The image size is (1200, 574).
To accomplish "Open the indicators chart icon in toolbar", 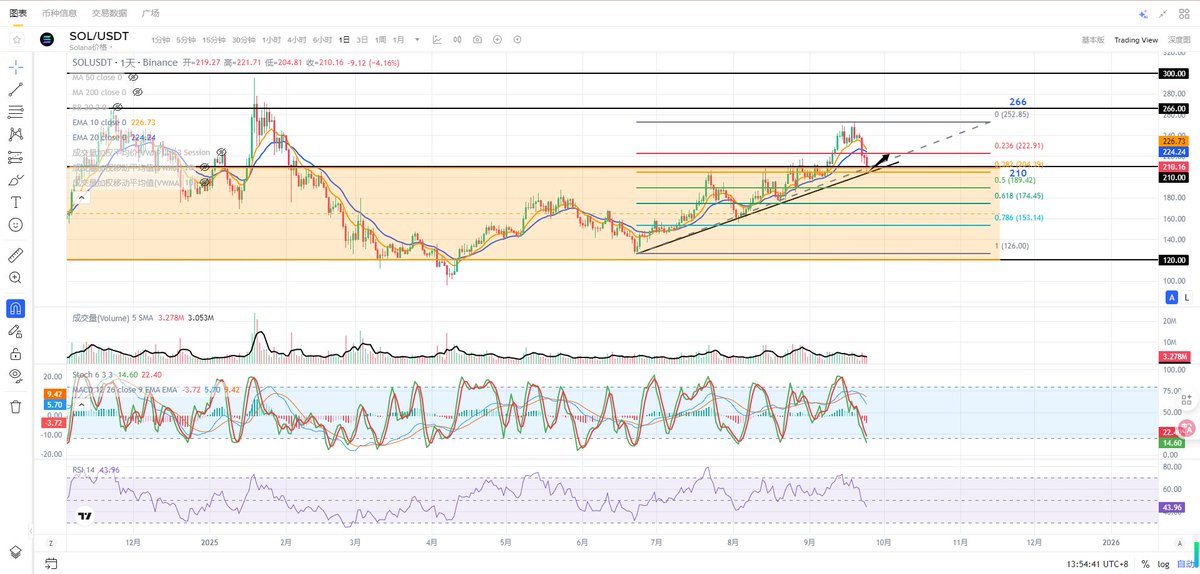I will (437, 39).
